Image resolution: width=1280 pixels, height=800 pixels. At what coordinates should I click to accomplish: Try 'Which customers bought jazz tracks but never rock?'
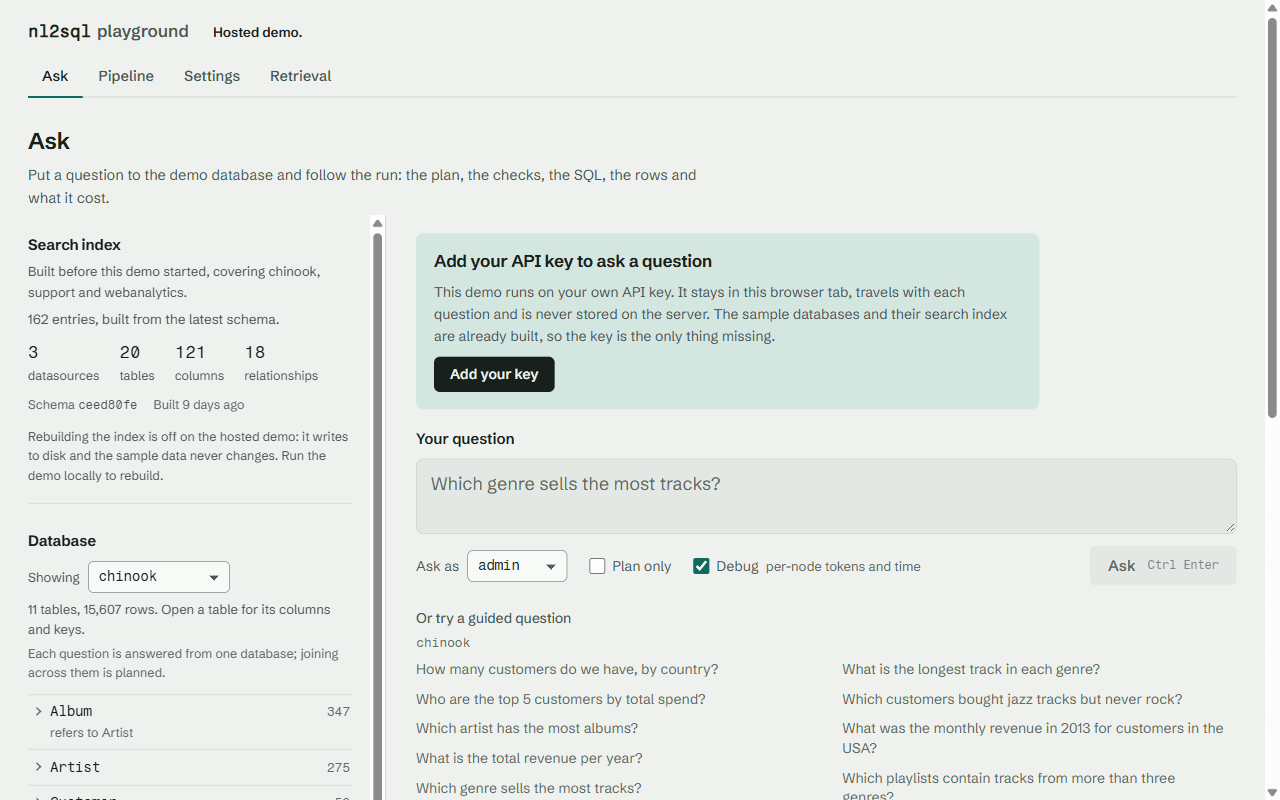point(1012,699)
